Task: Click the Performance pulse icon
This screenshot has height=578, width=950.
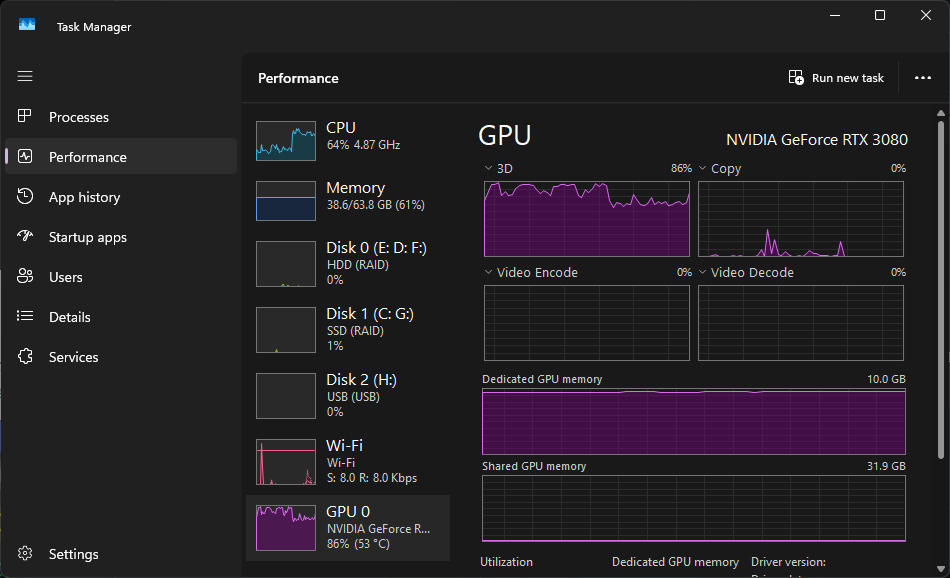Action: (x=25, y=156)
